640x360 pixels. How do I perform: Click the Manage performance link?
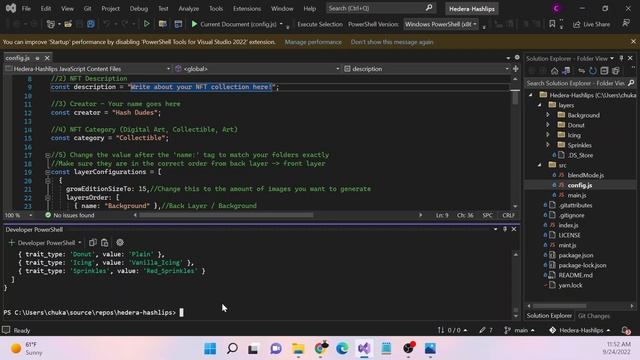(313, 42)
